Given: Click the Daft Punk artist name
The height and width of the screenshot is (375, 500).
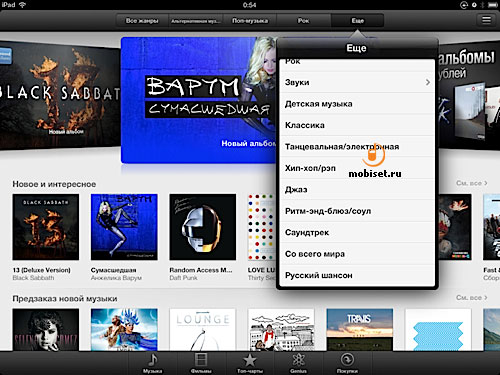Looking at the screenshot, I should (183, 278).
